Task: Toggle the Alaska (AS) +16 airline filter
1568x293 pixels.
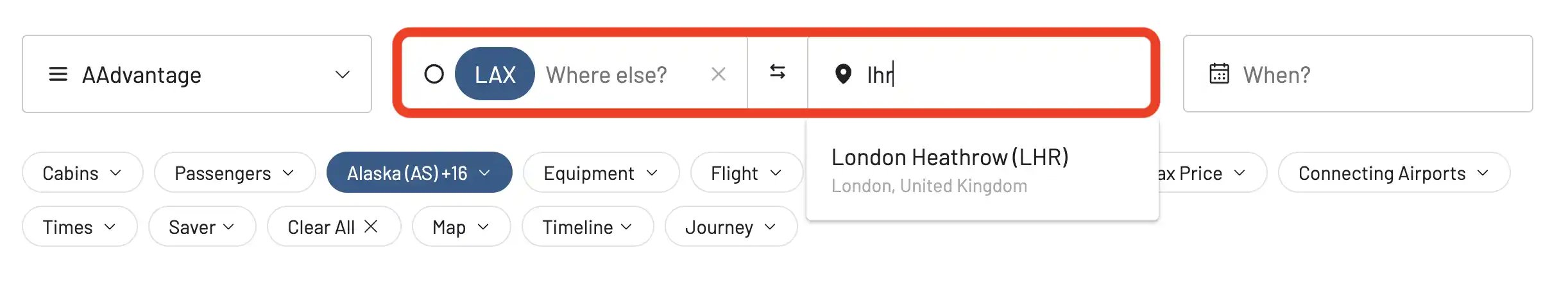Action: pyautogui.click(x=419, y=172)
